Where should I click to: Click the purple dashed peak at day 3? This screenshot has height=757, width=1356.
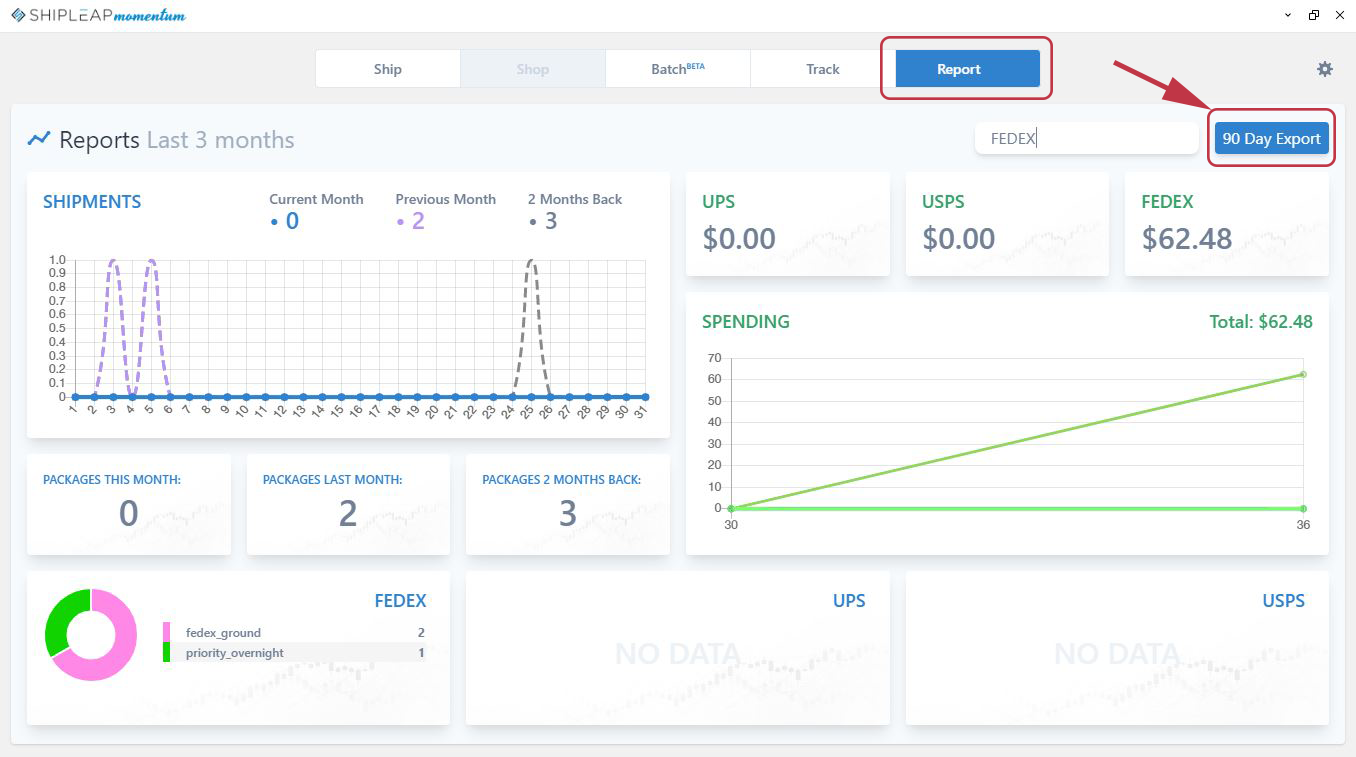point(113,261)
